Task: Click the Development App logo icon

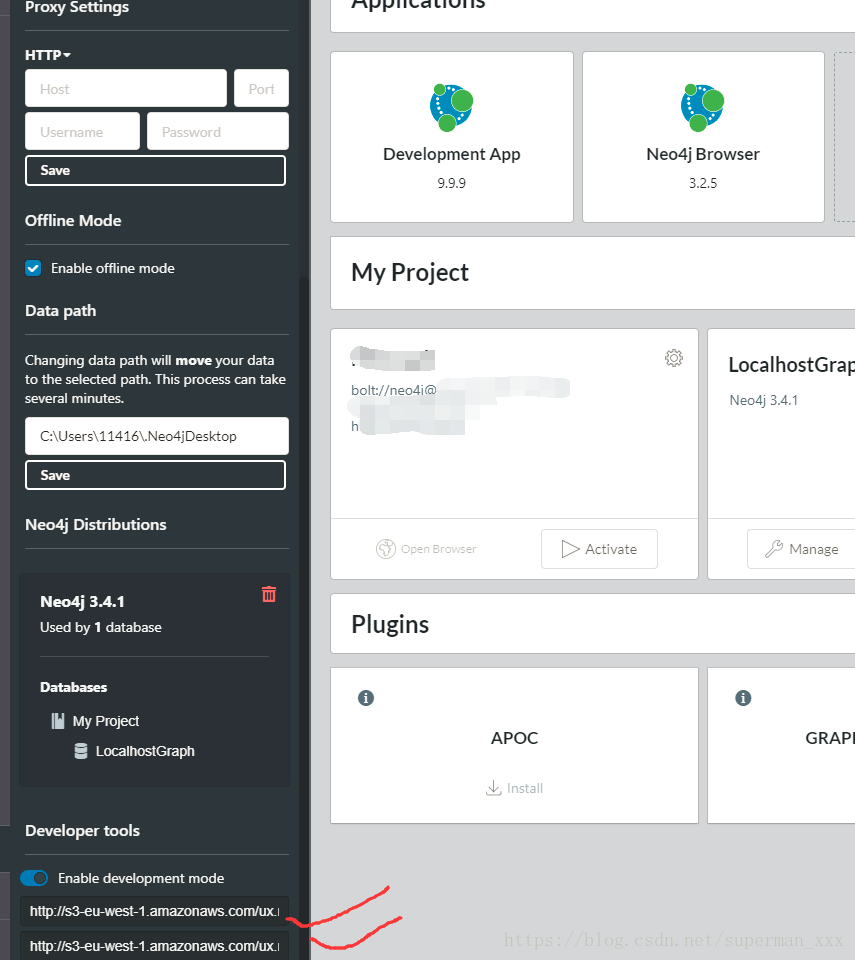Action: click(451, 107)
